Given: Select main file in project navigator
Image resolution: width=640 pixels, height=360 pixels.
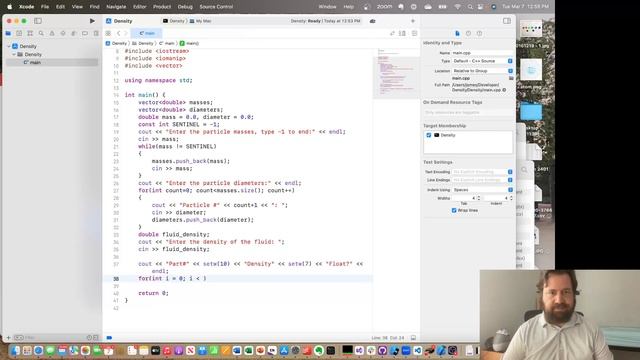Looking at the screenshot, I should 52,62.
